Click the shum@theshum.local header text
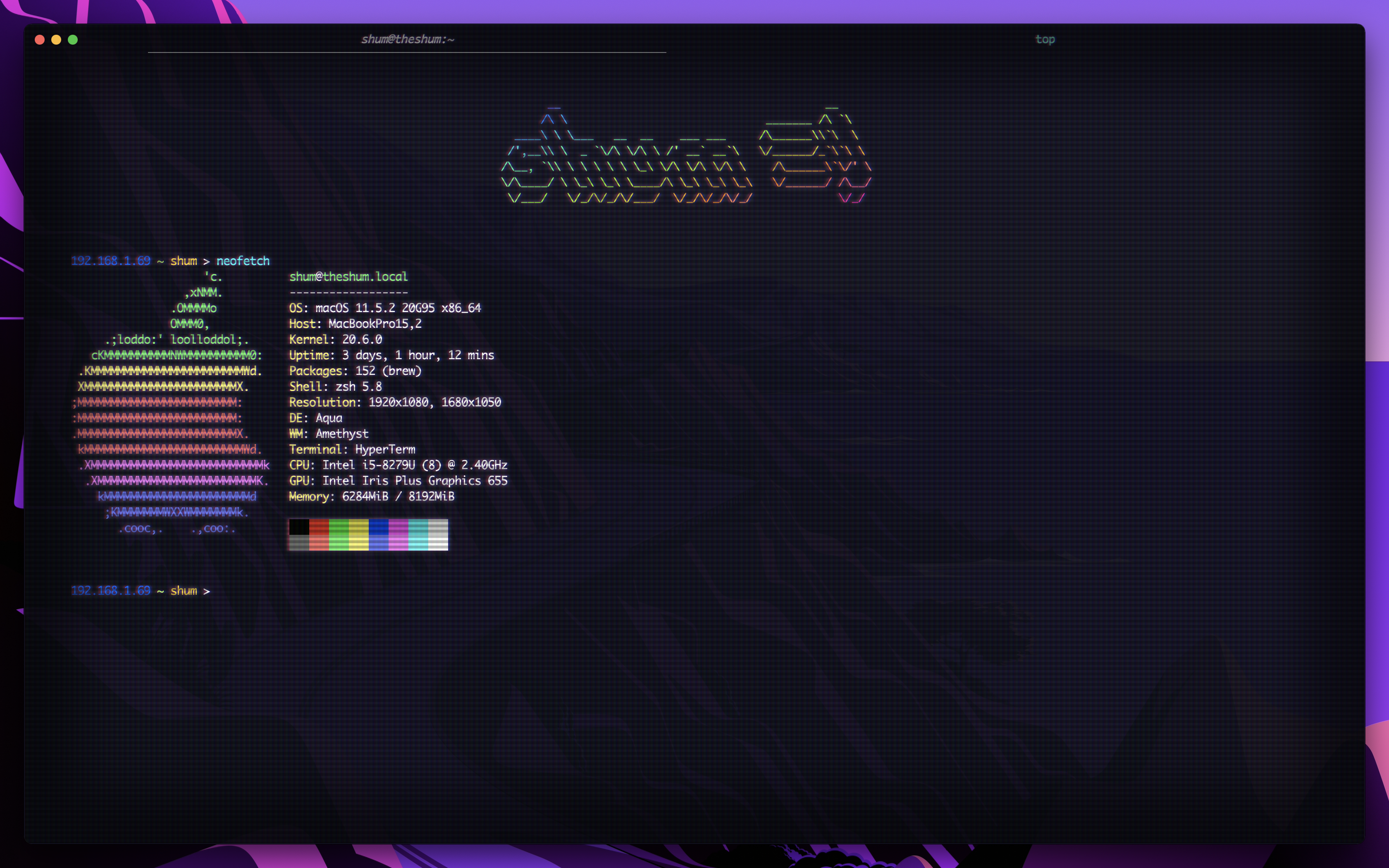This screenshot has width=1389, height=868. coord(348,277)
